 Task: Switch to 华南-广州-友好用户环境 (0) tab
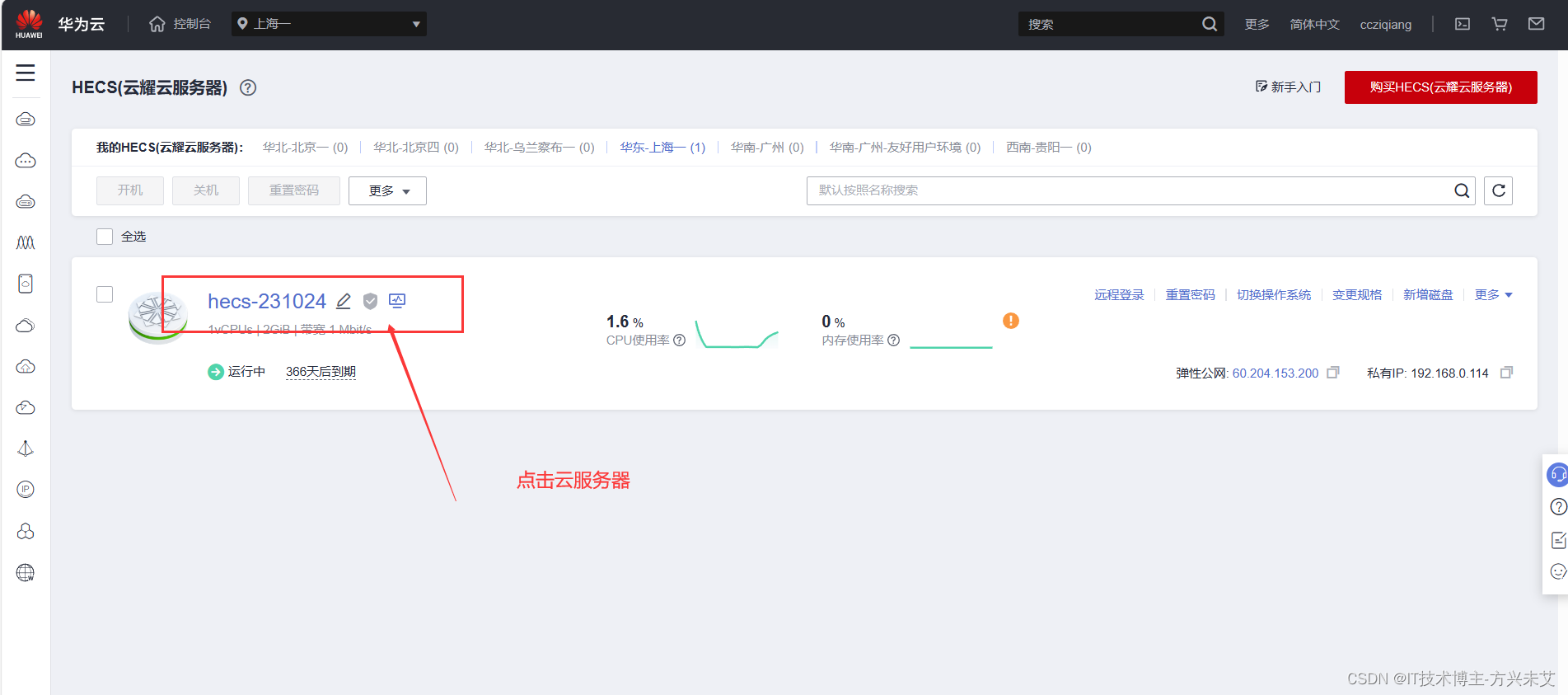click(x=905, y=148)
